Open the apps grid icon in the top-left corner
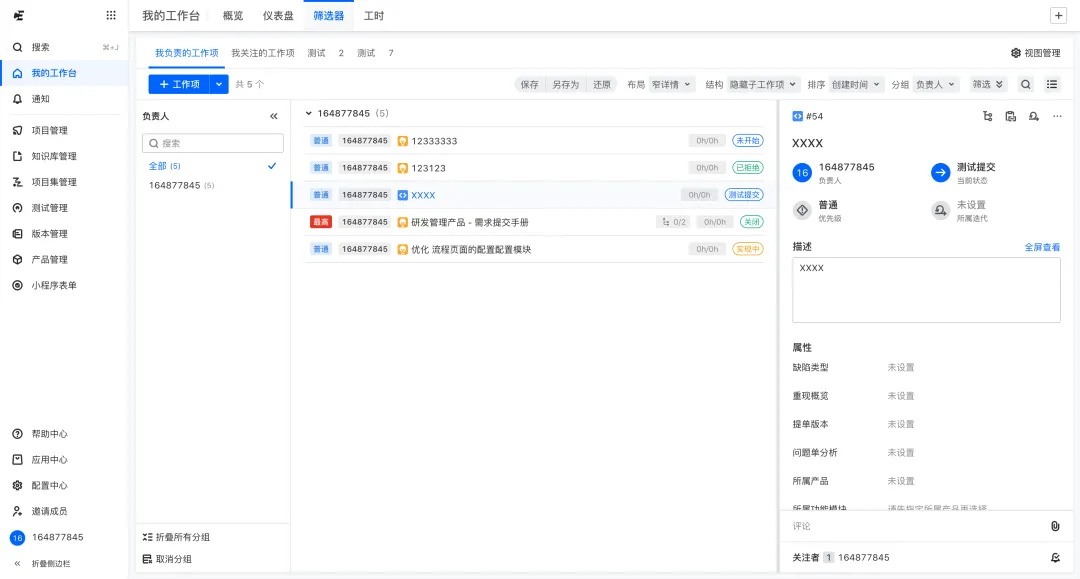Screen dimensions: 1080x579 click(x=110, y=15)
